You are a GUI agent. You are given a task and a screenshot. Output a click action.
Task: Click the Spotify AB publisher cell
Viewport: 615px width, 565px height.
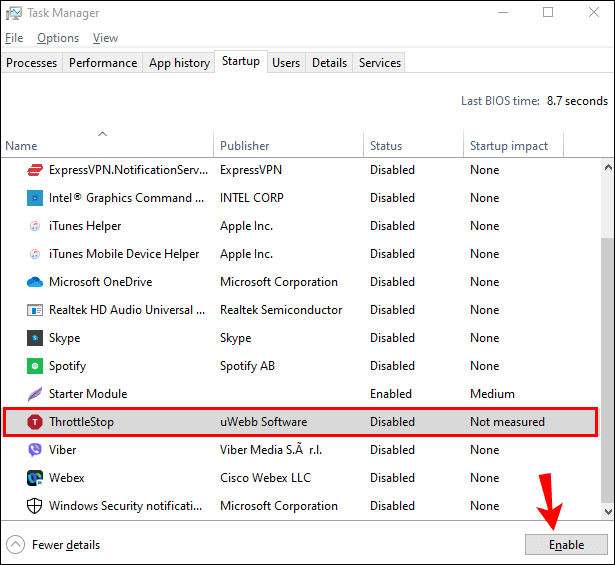coord(247,366)
